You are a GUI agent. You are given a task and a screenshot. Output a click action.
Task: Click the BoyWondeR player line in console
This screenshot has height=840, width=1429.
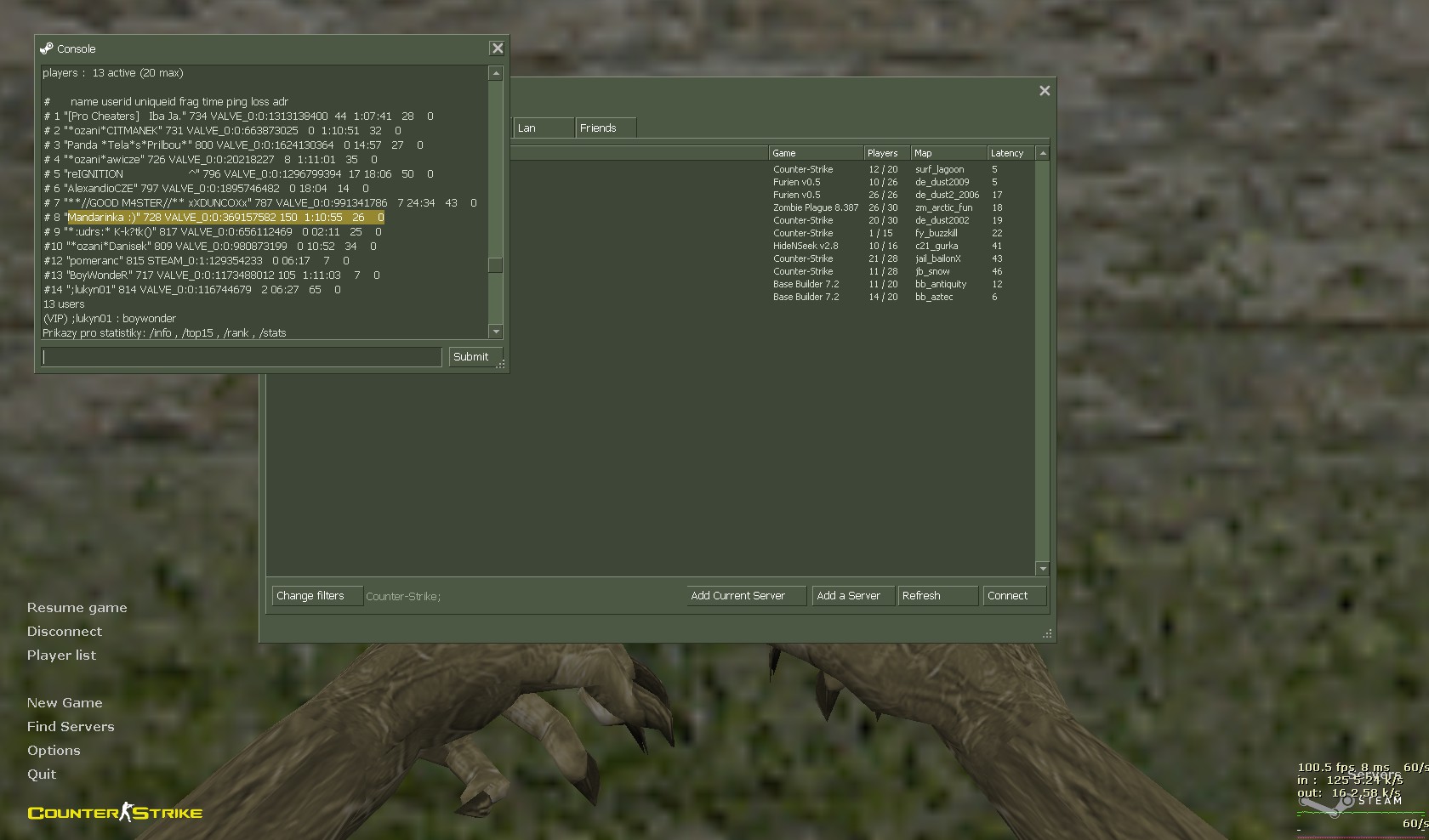click(212, 275)
